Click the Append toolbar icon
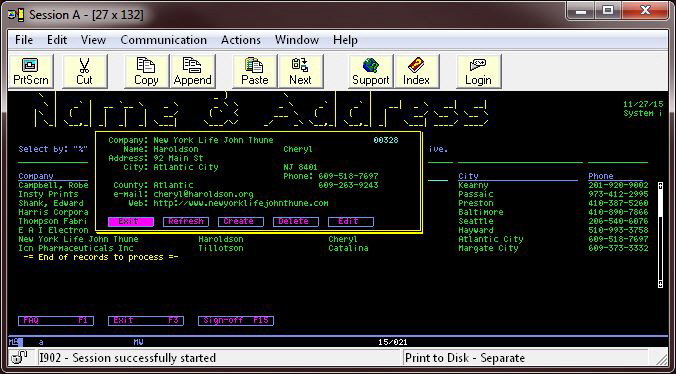 pyautogui.click(x=192, y=71)
